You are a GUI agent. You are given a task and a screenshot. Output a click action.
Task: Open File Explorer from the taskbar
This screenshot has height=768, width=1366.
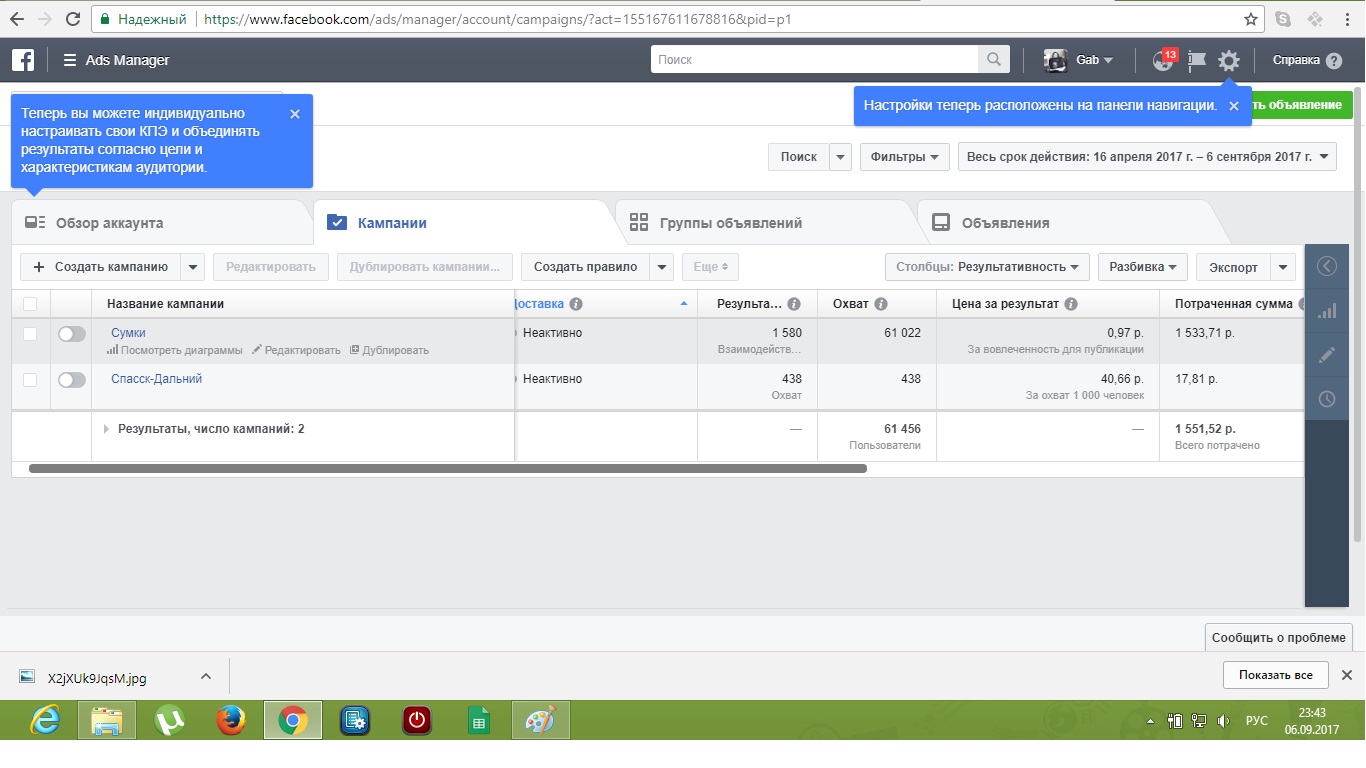pos(107,720)
